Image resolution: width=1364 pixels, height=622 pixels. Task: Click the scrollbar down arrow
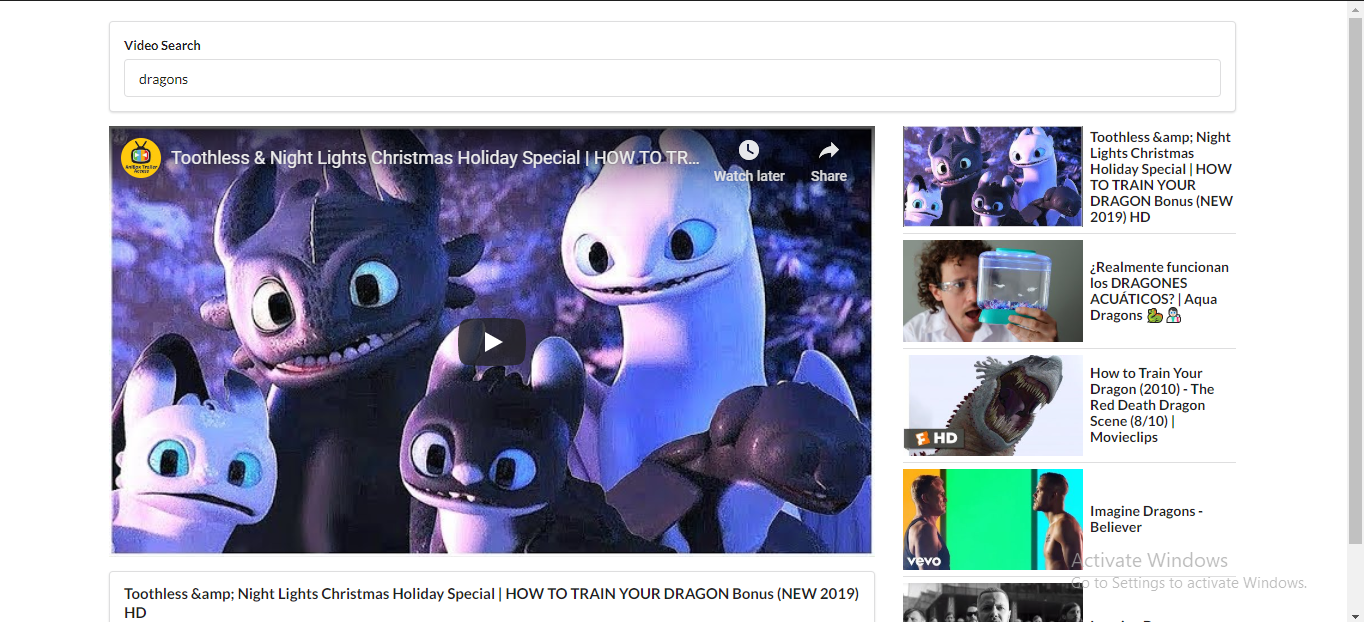pos(1355,614)
